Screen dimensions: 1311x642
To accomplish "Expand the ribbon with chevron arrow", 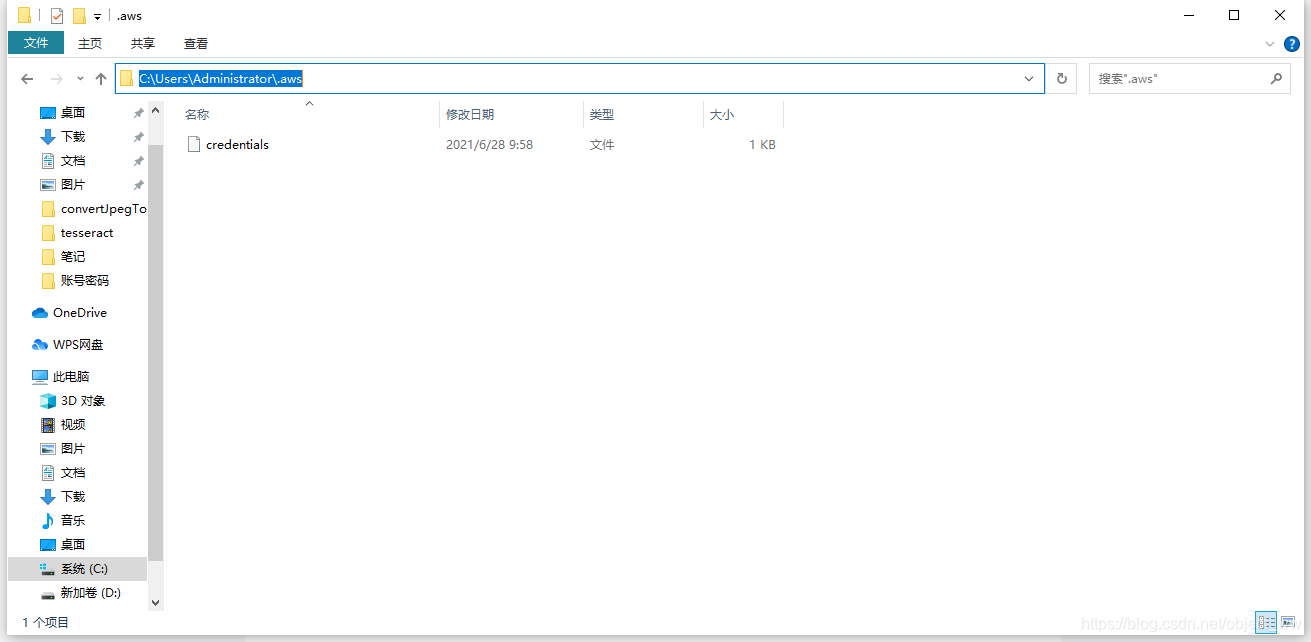I will pyautogui.click(x=1270, y=44).
